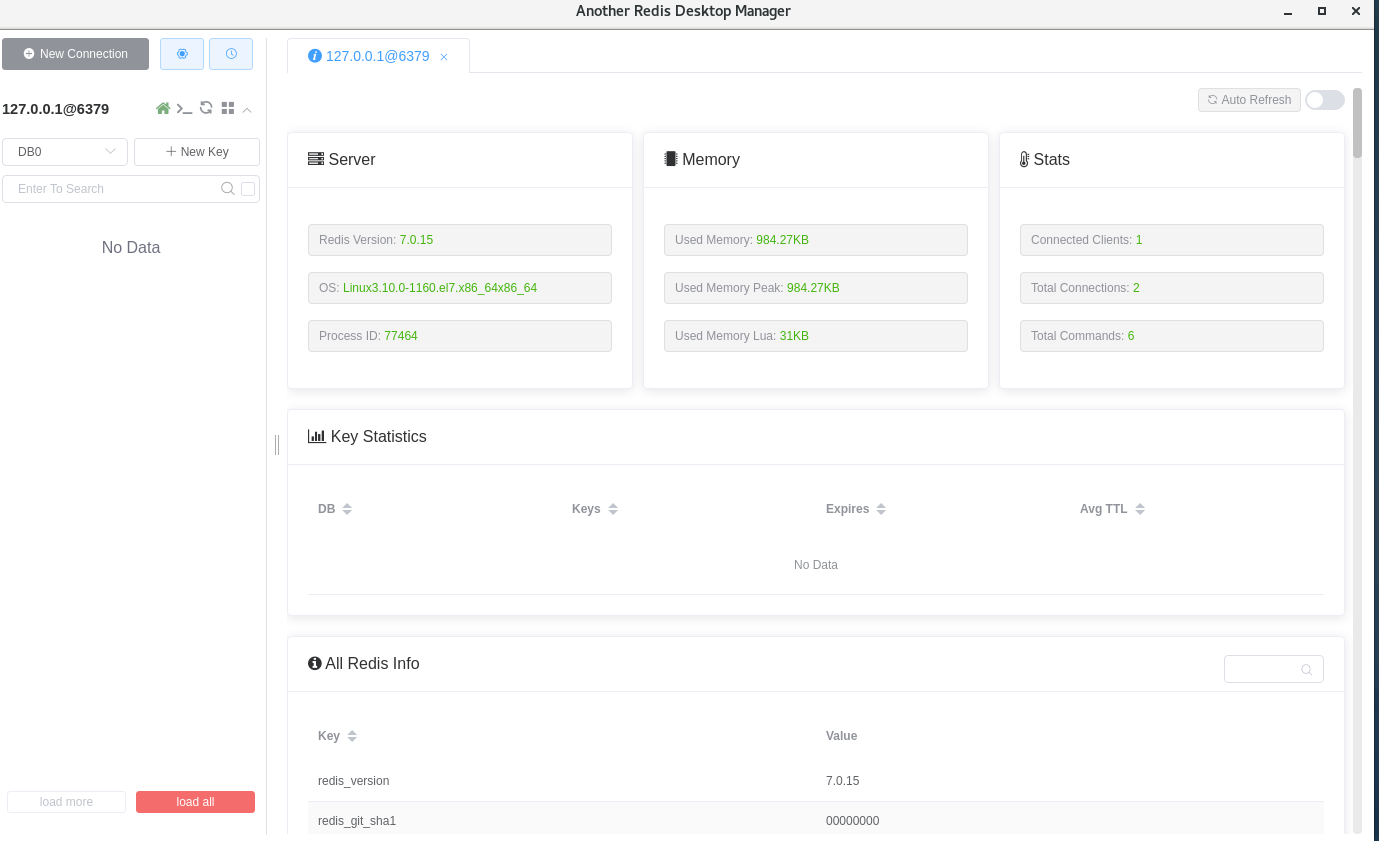Click the Used Memory 984.27KB field
The height and width of the screenshot is (841, 1379).
click(x=816, y=240)
